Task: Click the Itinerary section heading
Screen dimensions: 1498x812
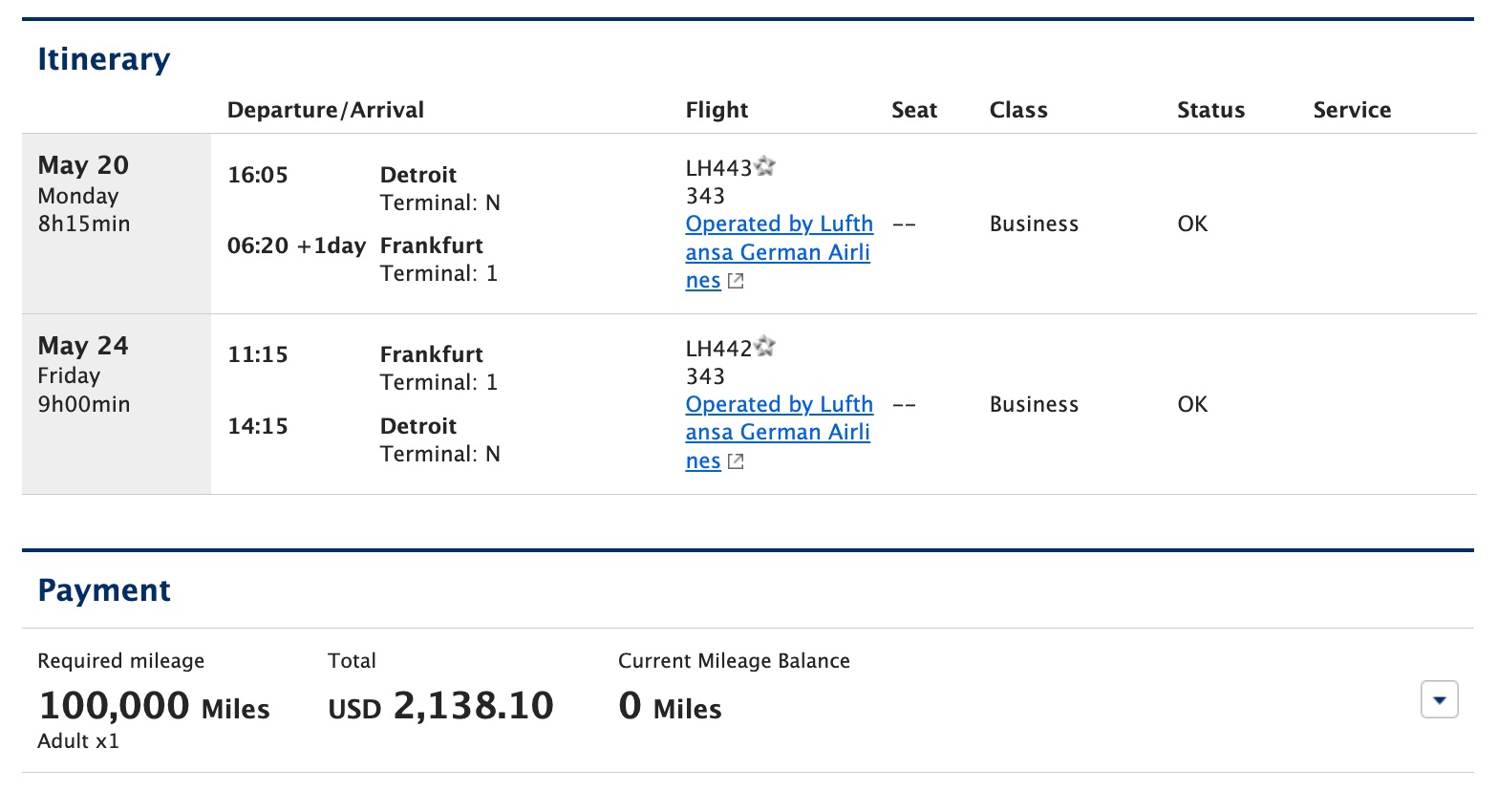Action: 103,58
